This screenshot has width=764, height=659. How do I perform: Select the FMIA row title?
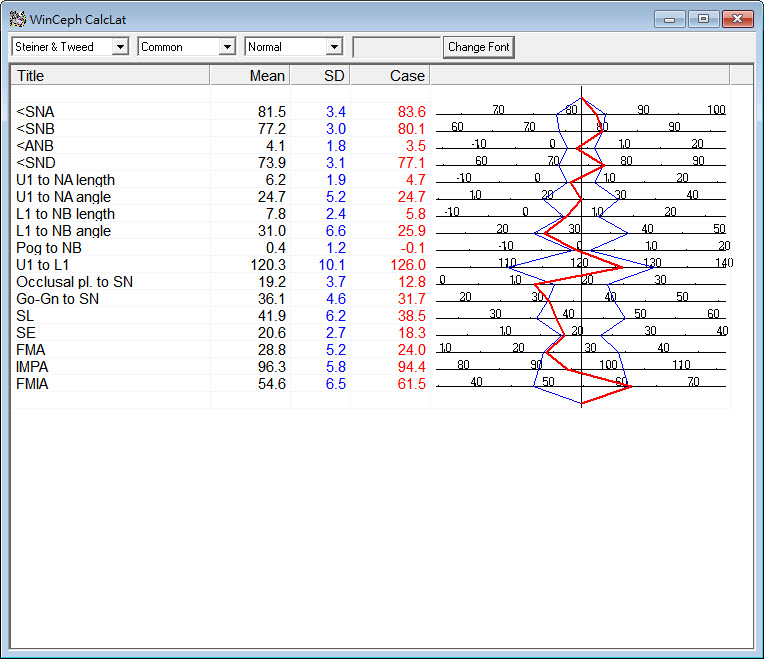point(32,384)
